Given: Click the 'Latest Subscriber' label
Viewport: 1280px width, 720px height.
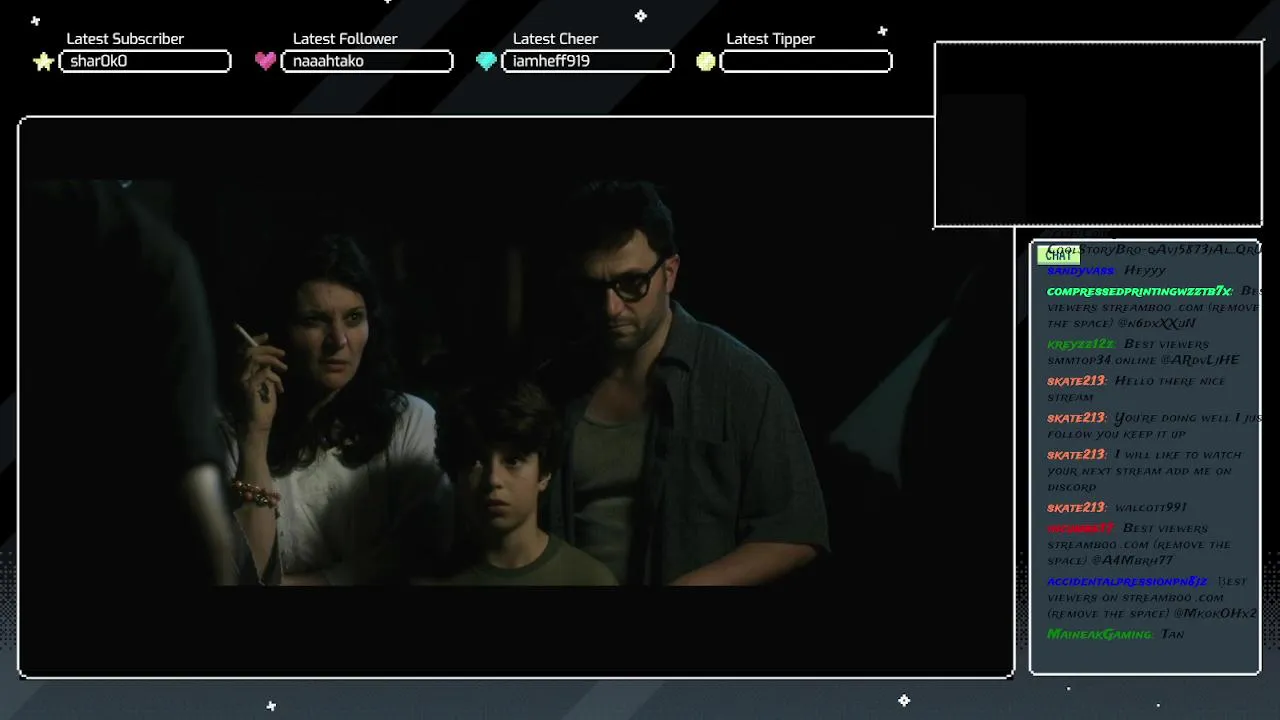Looking at the screenshot, I should pos(125,39).
